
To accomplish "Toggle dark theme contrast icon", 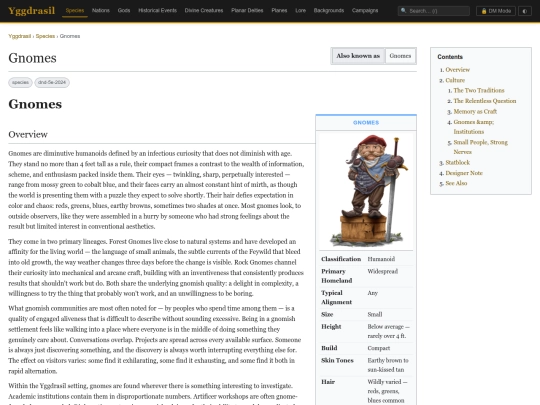I will click(525, 11).
